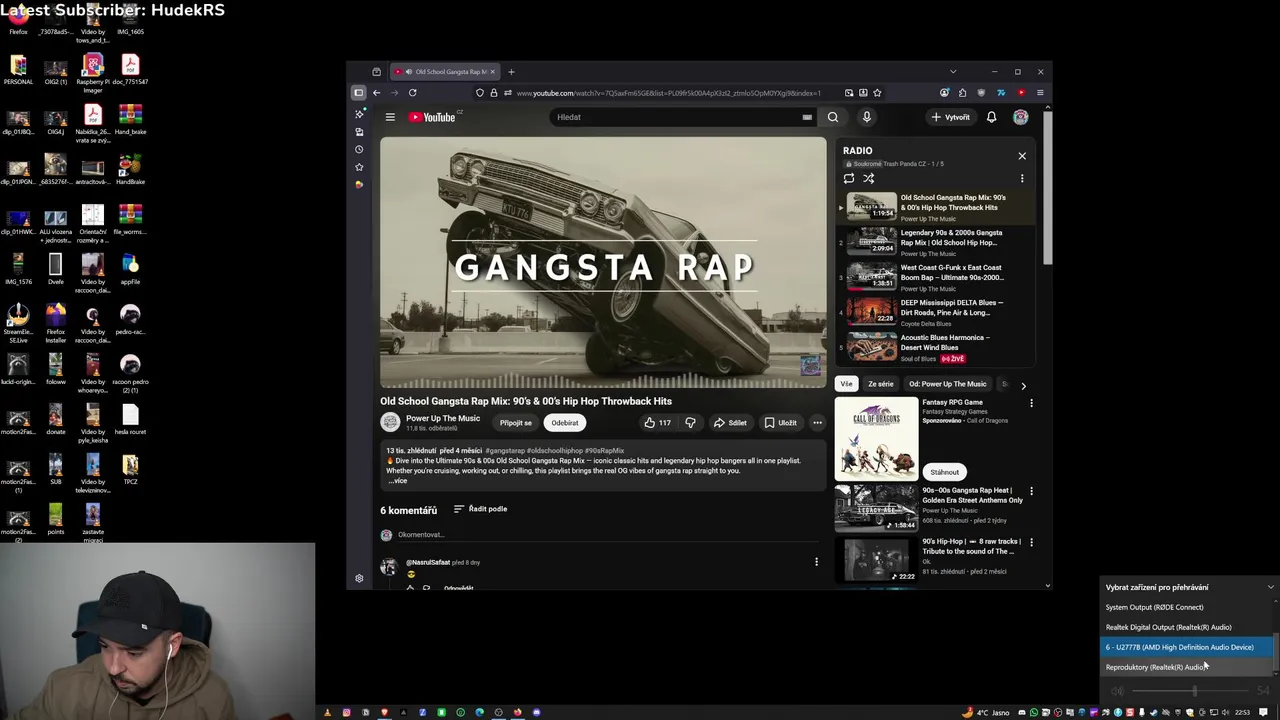Select the Vše filter chip
Viewport: 1280px width, 720px height.
[846, 384]
